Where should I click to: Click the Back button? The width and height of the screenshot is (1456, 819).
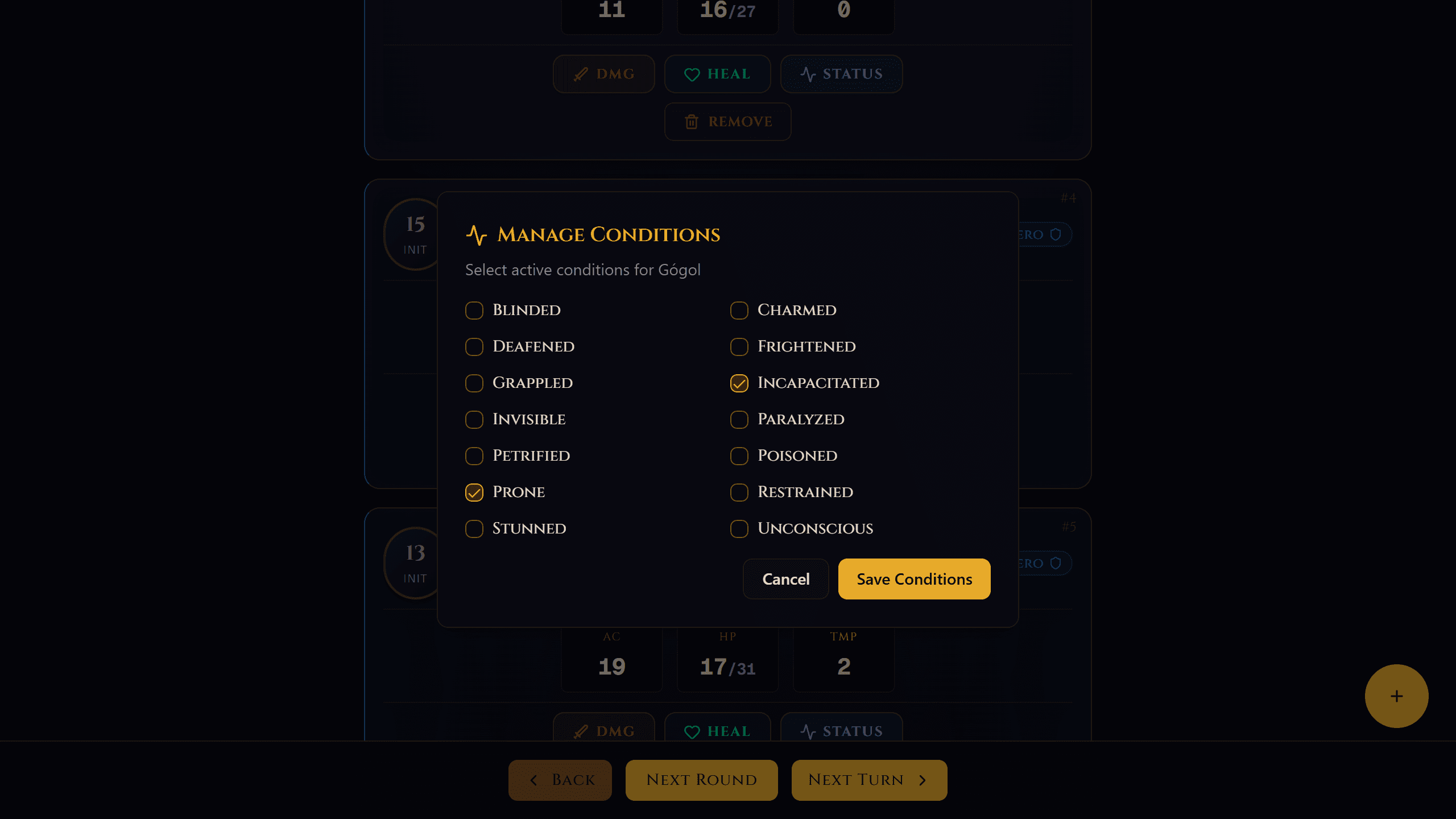(560, 780)
